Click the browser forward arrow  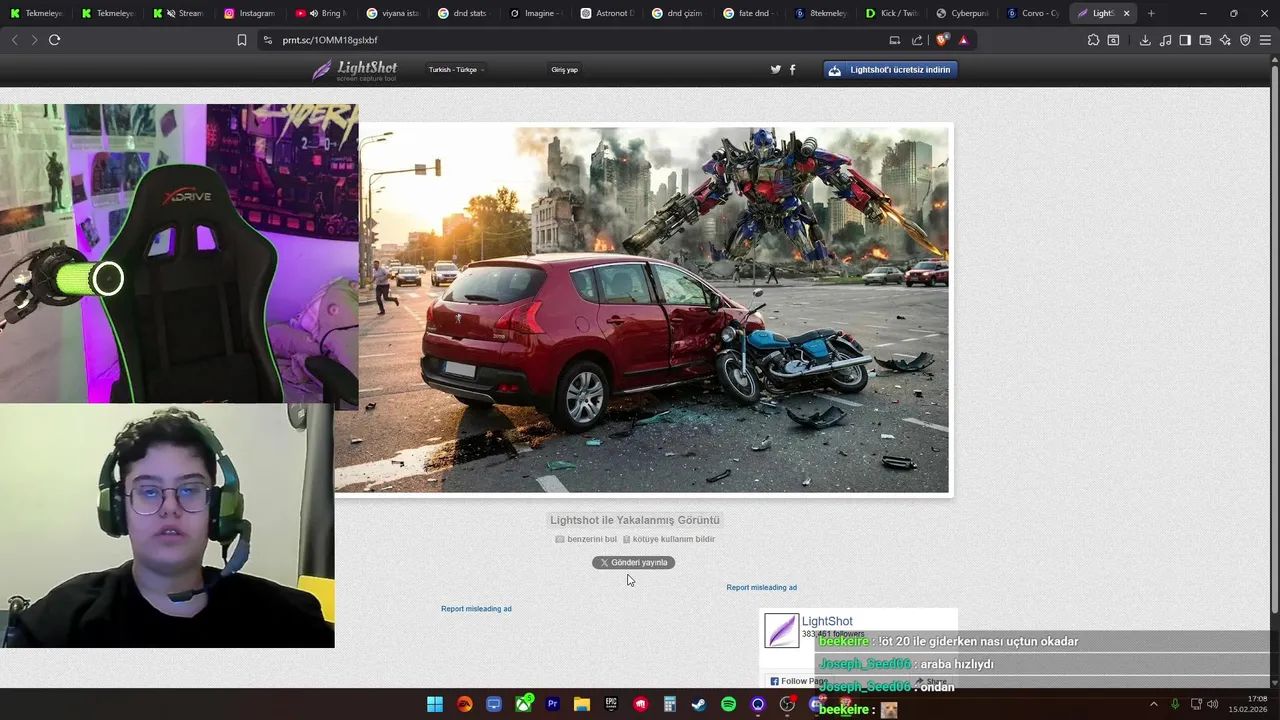pyautogui.click(x=34, y=40)
